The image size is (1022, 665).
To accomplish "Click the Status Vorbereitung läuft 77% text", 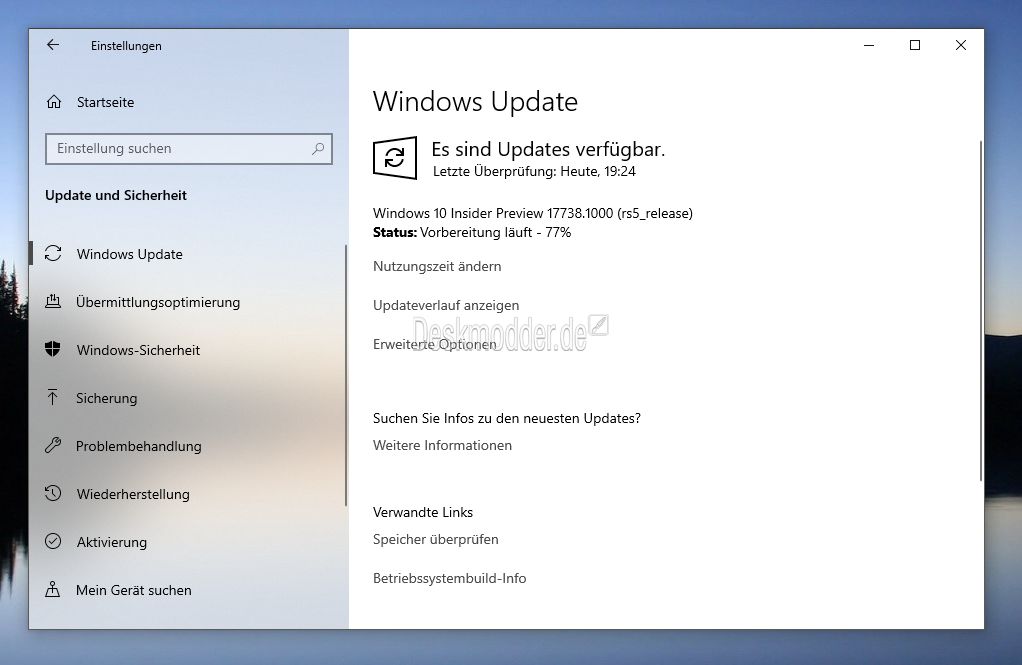I will click(x=472, y=232).
